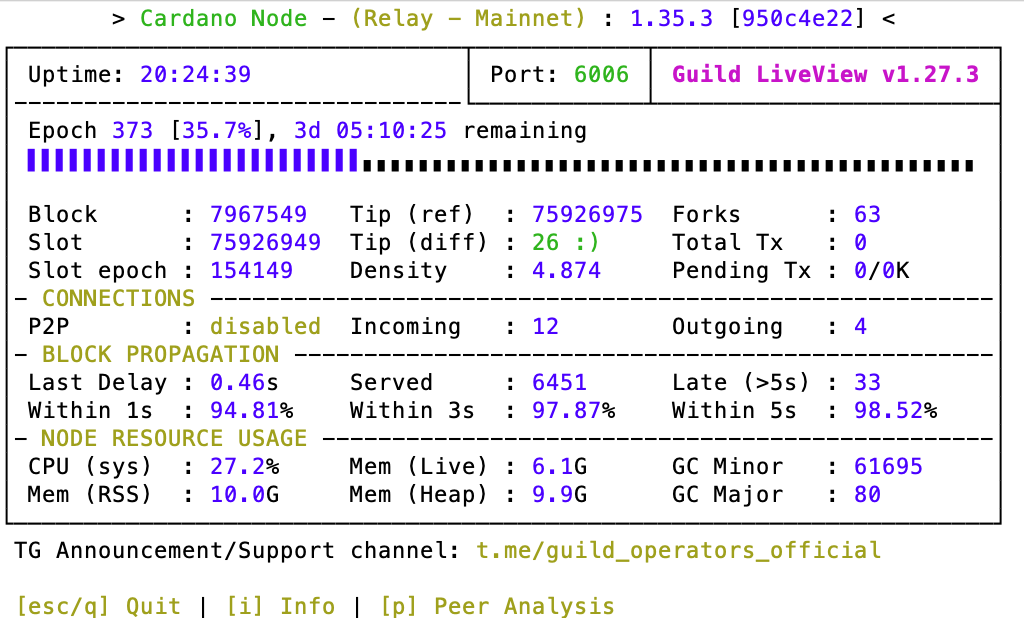Image resolution: width=1024 pixels, height=618 pixels.
Task: Select the Mem (RSS) value 10.0G
Action: coord(244,494)
